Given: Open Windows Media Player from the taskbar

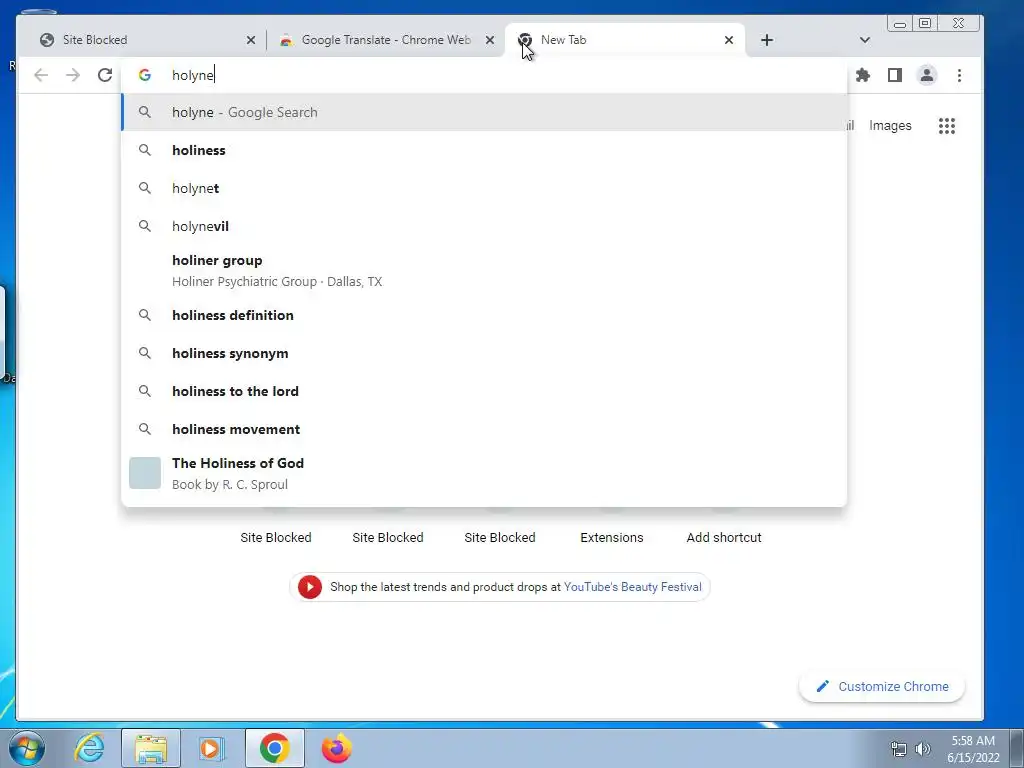Looking at the screenshot, I should (x=211, y=748).
